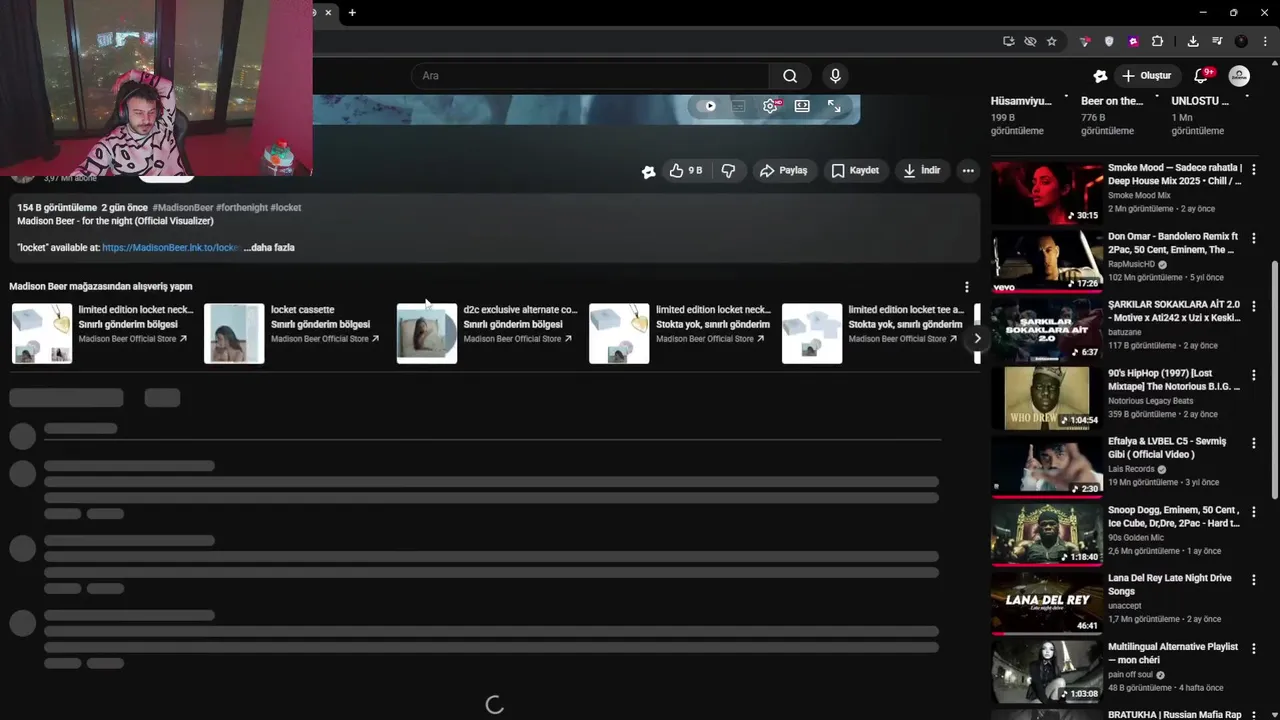The width and height of the screenshot is (1280, 720).
Task: Click the #locket hashtag
Action: tap(285, 207)
